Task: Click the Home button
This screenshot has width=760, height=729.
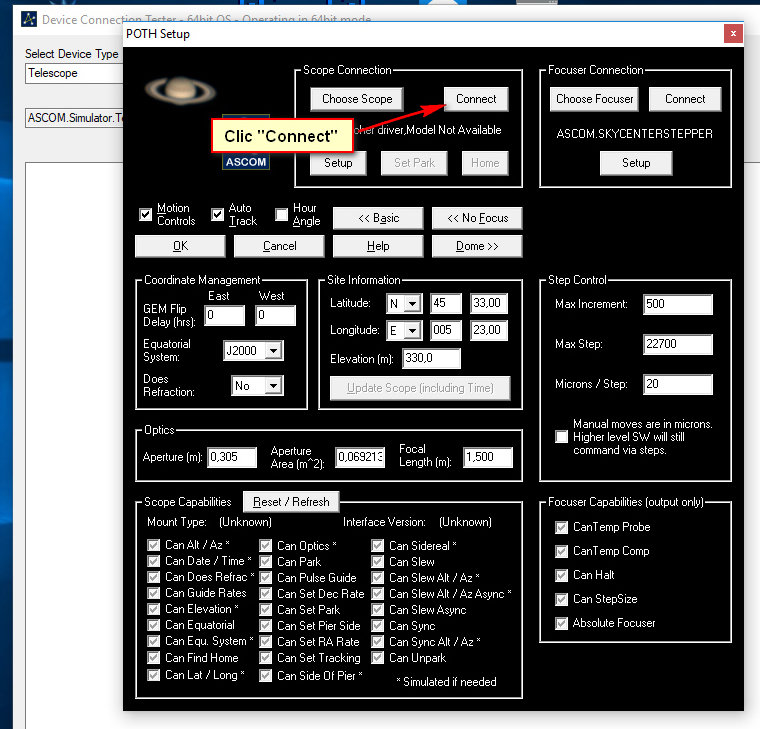Action: click(x=485, y=163)
